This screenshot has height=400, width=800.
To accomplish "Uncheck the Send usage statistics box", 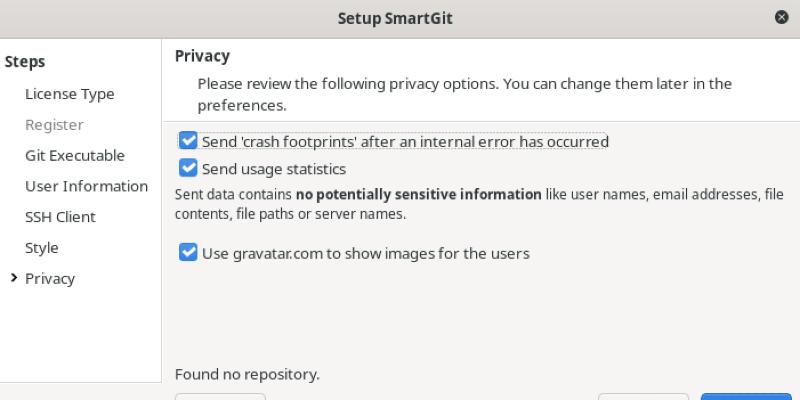I will click(188, 168).
